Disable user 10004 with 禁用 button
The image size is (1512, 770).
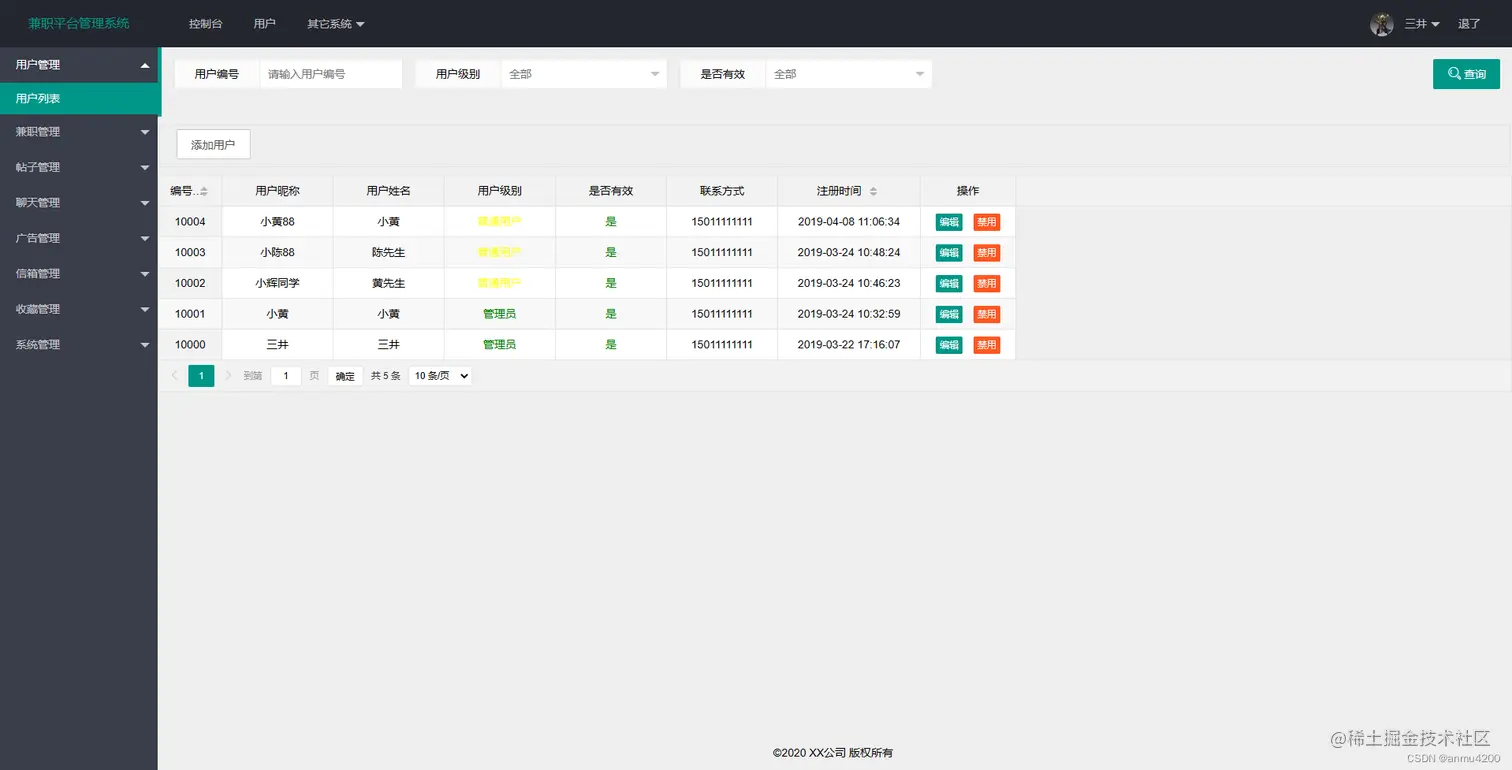(987, 222)
